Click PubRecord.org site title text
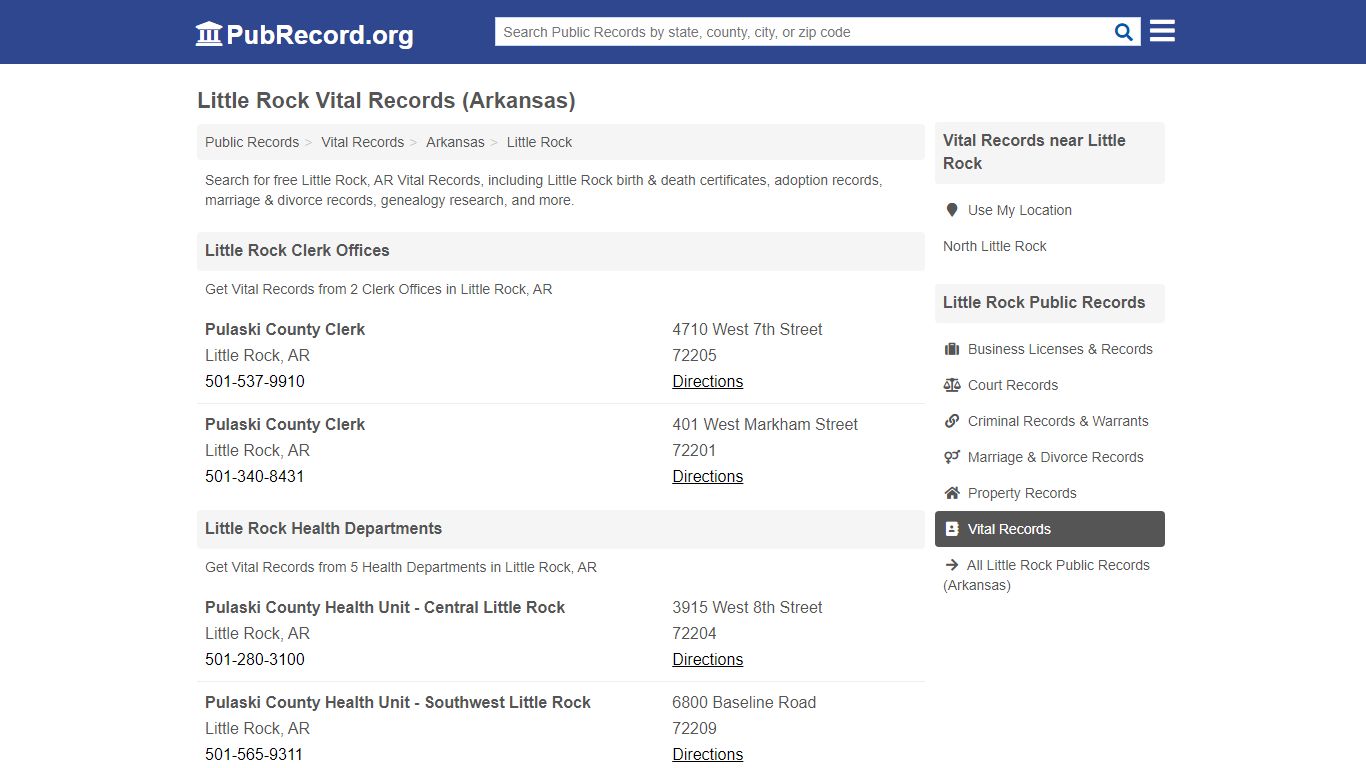Screen dimensions: 1366x768 (x=320, y=35)
